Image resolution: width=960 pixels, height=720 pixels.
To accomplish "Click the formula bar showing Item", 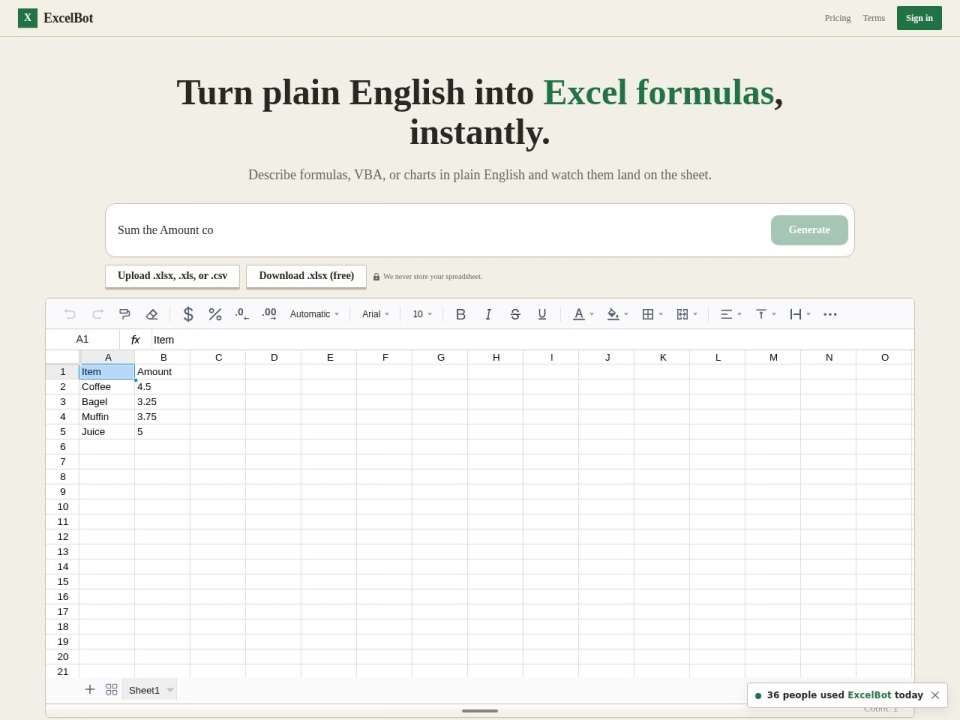I will coord(531,339).
